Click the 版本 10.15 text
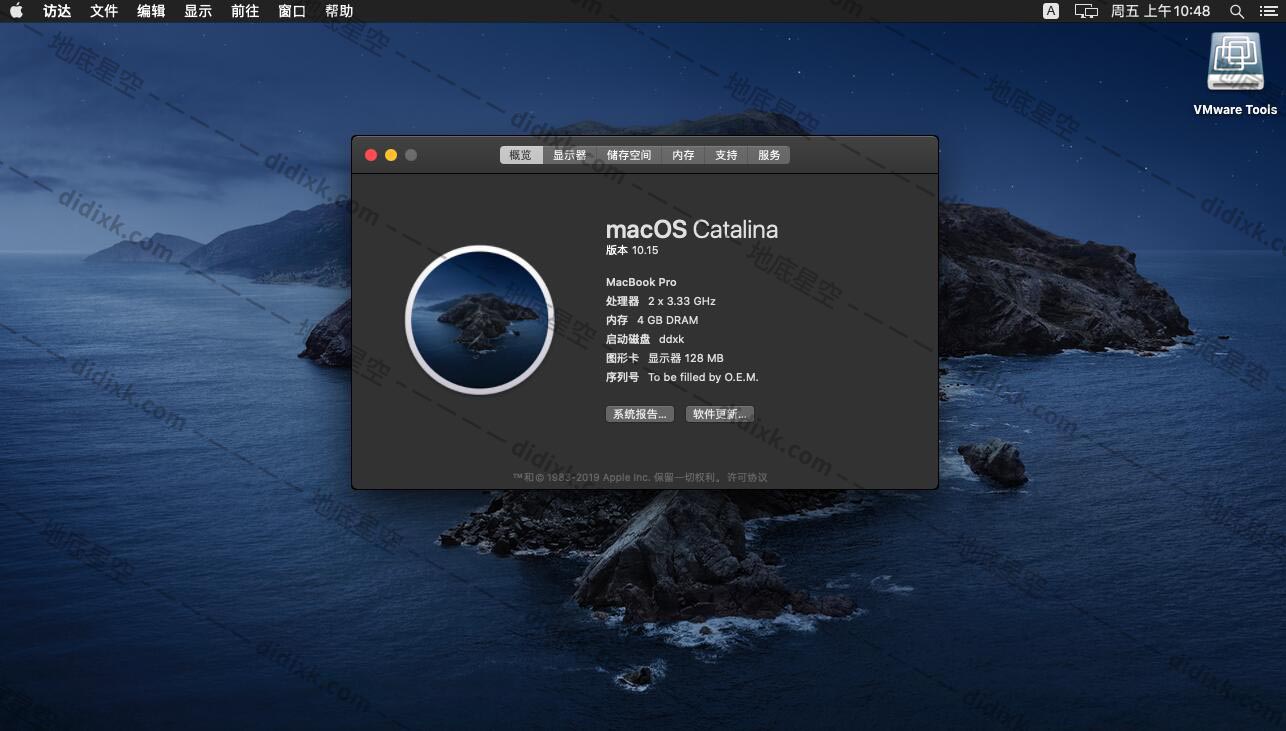The height and width of the screenshot is (731, 1286). click(x=632, y=250)
